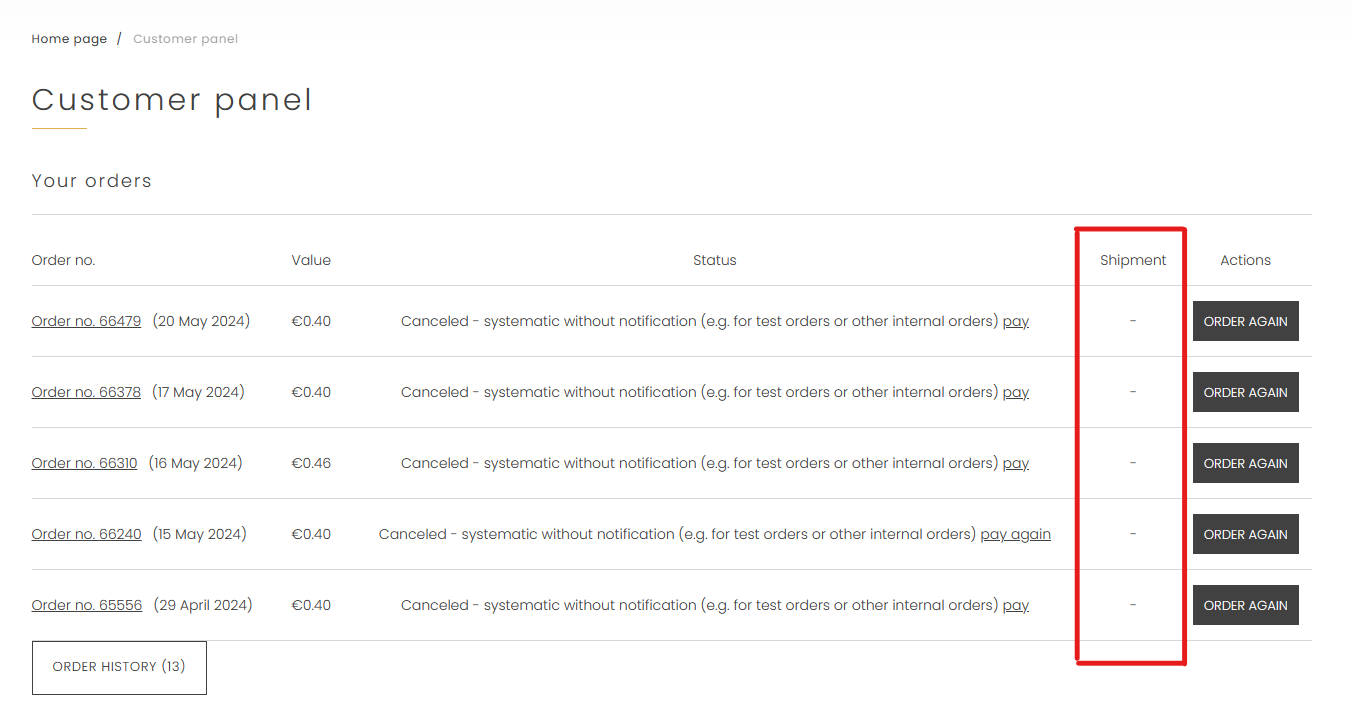Open Order no. 65556 details
The image size is (1352, 723).
(x=87, y=605)
